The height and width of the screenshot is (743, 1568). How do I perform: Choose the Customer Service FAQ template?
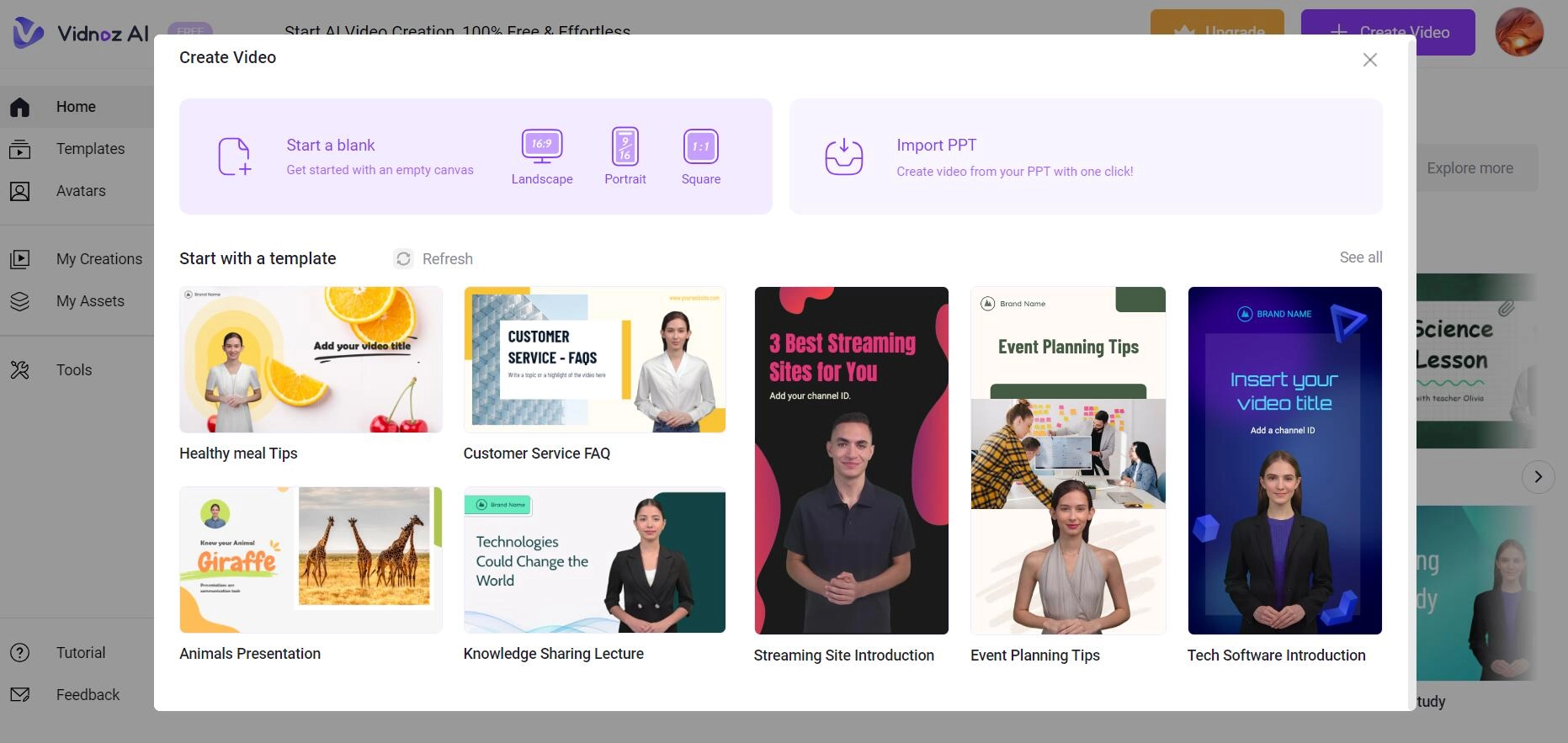(594, 360)
